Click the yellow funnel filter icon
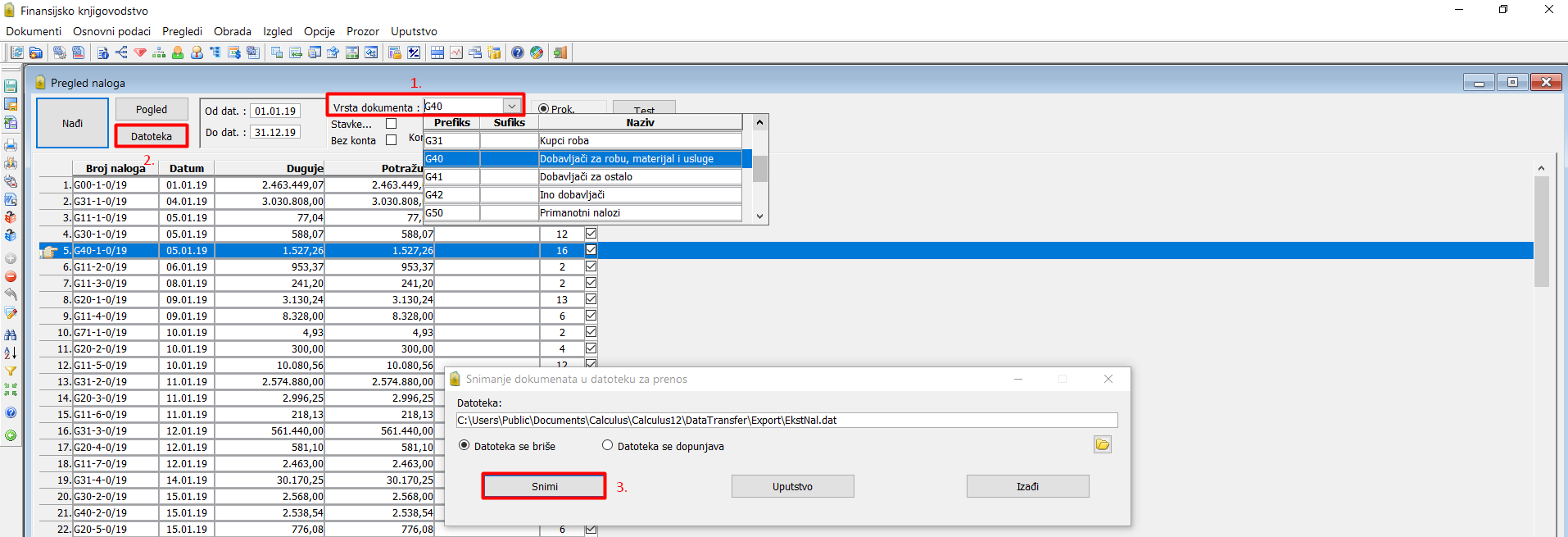This screenshot has width=1568, height=537. click(11, 371)
